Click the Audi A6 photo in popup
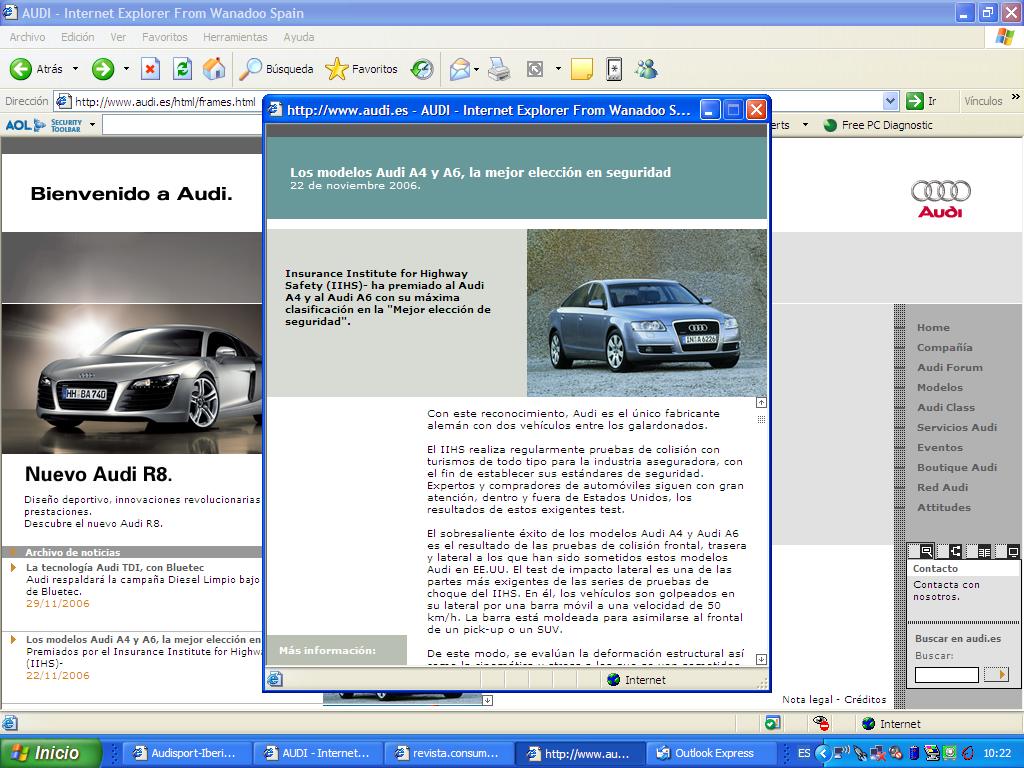This screenshot has width=1024, height=768. tap(647, 313)
